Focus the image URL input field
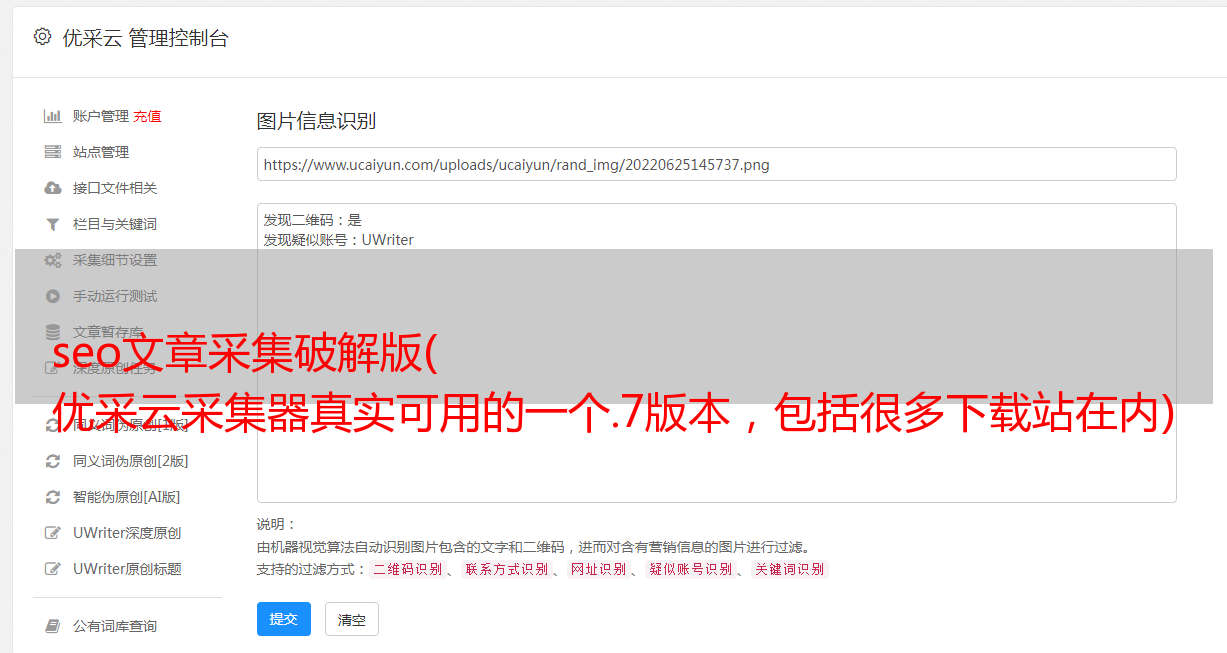Viewport: 1227px width, 653px height. pyautogui.click(x=716, y=164)
